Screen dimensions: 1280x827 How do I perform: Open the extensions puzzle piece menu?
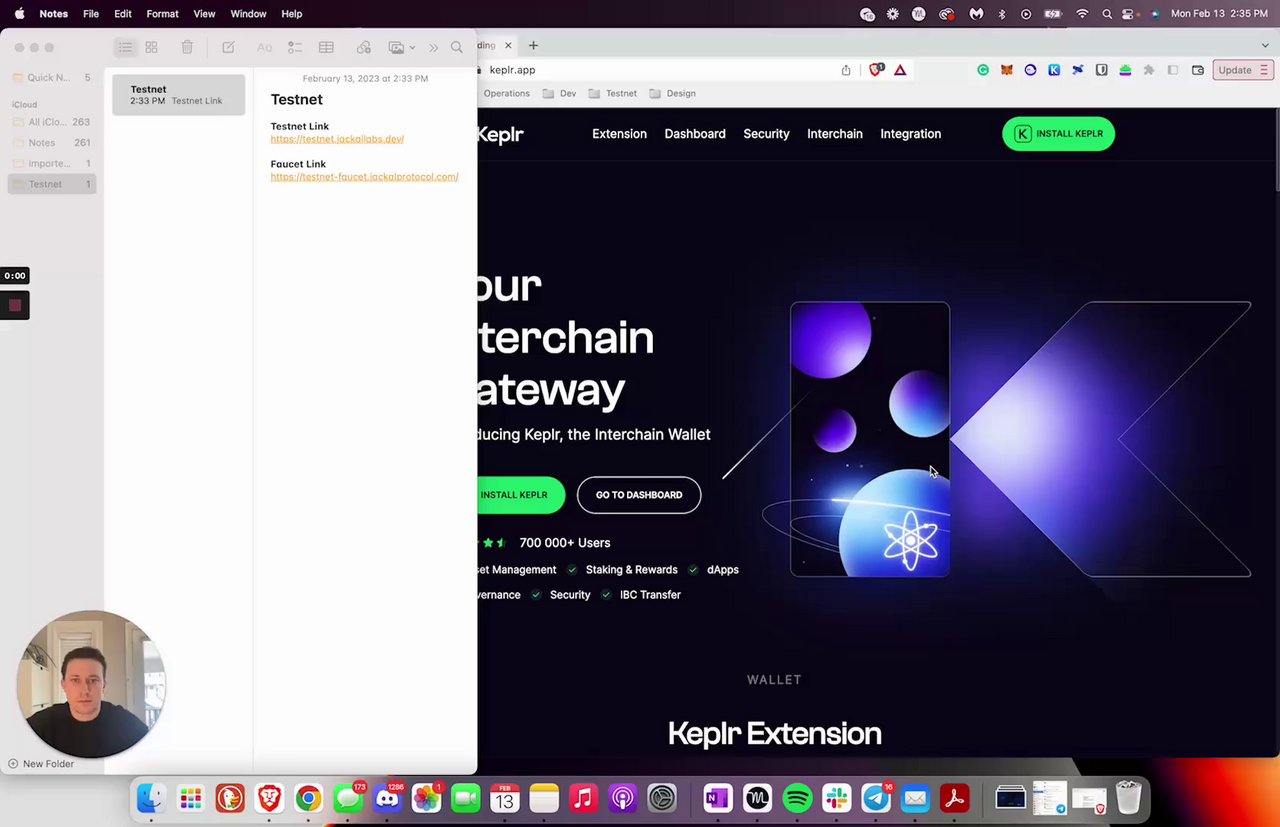click(x=1149, y=70)
